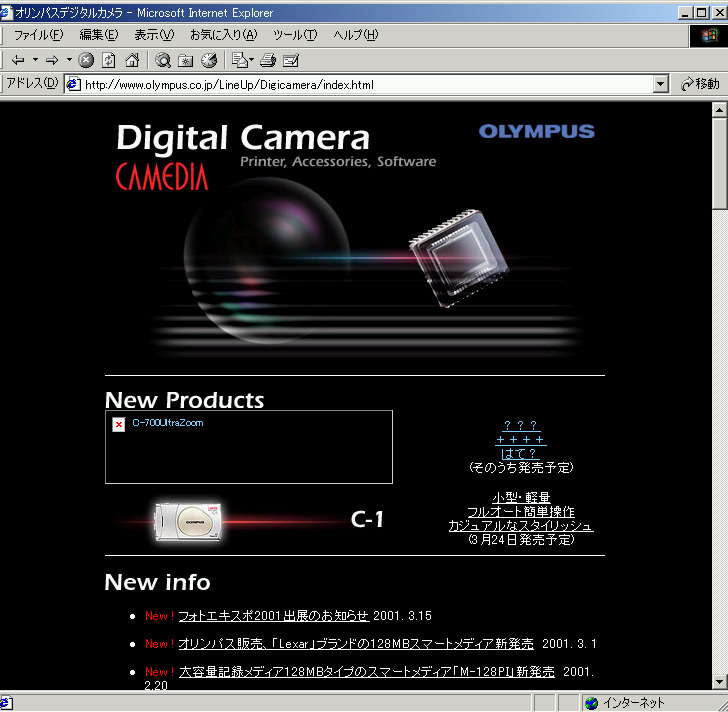The height and width of the screenshot is (712, 728).
Task: Click the カジュアルなスタイリッシュ link
Action: tap(521, 525)
